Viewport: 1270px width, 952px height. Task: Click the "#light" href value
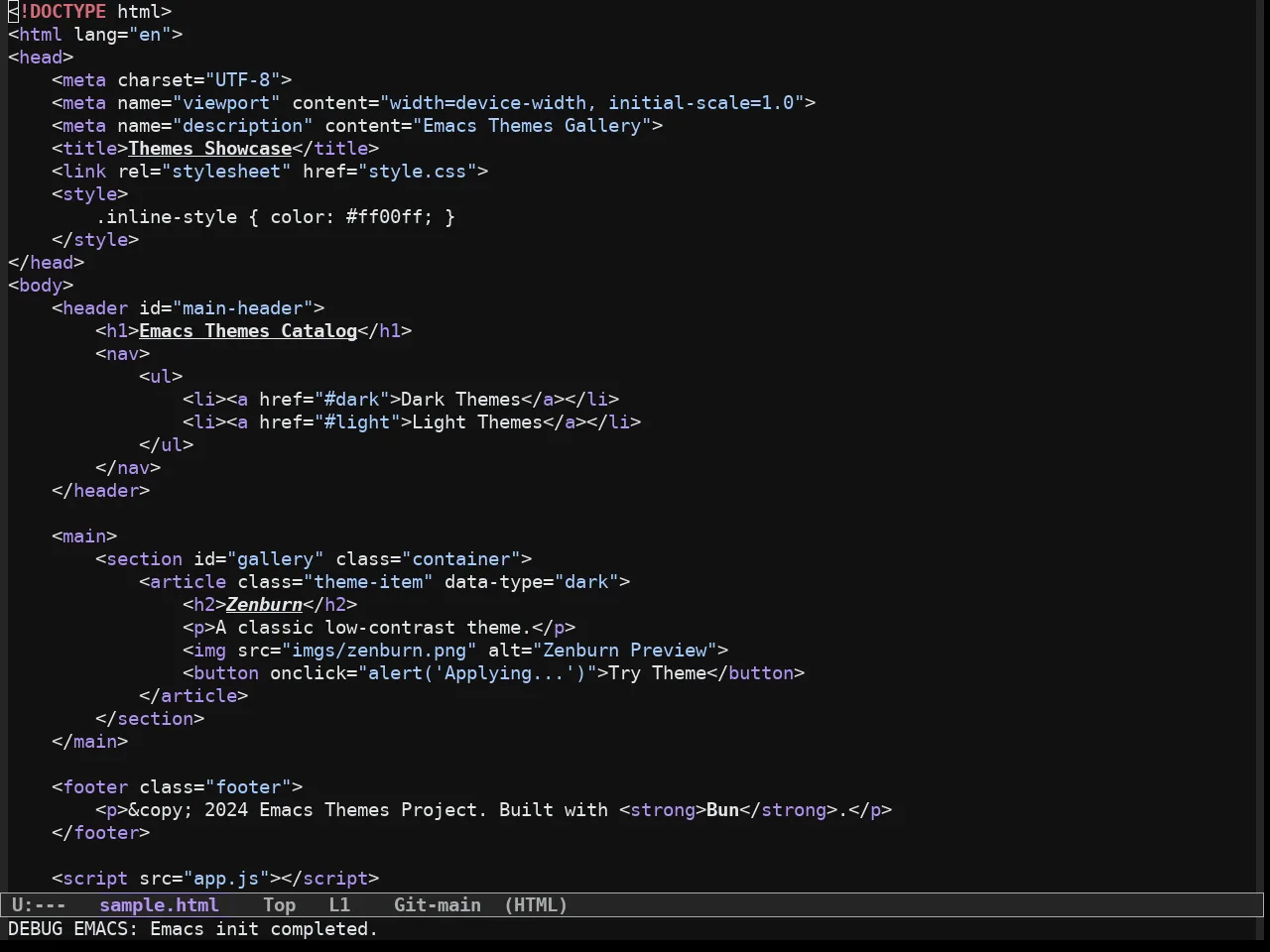(357, 422)
